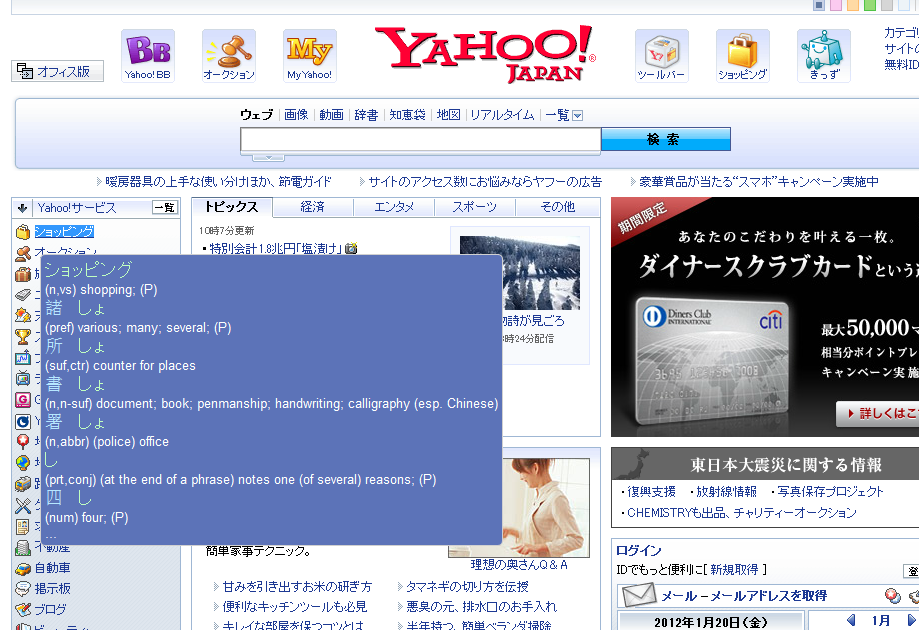Click the 一覧 button in Yahoo!サービス header
Viewport: 919px width, 630px height.
tap(165, 207)
